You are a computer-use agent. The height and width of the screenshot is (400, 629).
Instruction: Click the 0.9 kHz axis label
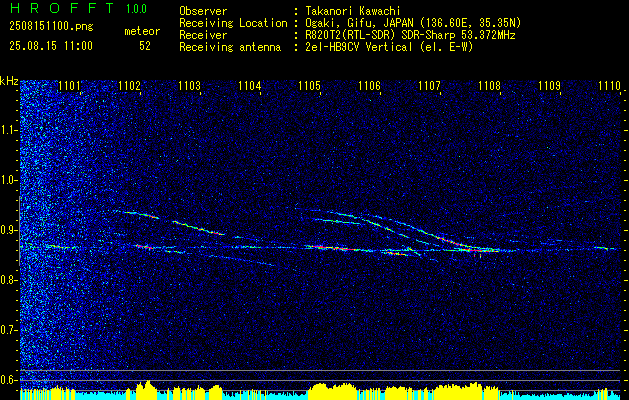(x=9, y=230)
